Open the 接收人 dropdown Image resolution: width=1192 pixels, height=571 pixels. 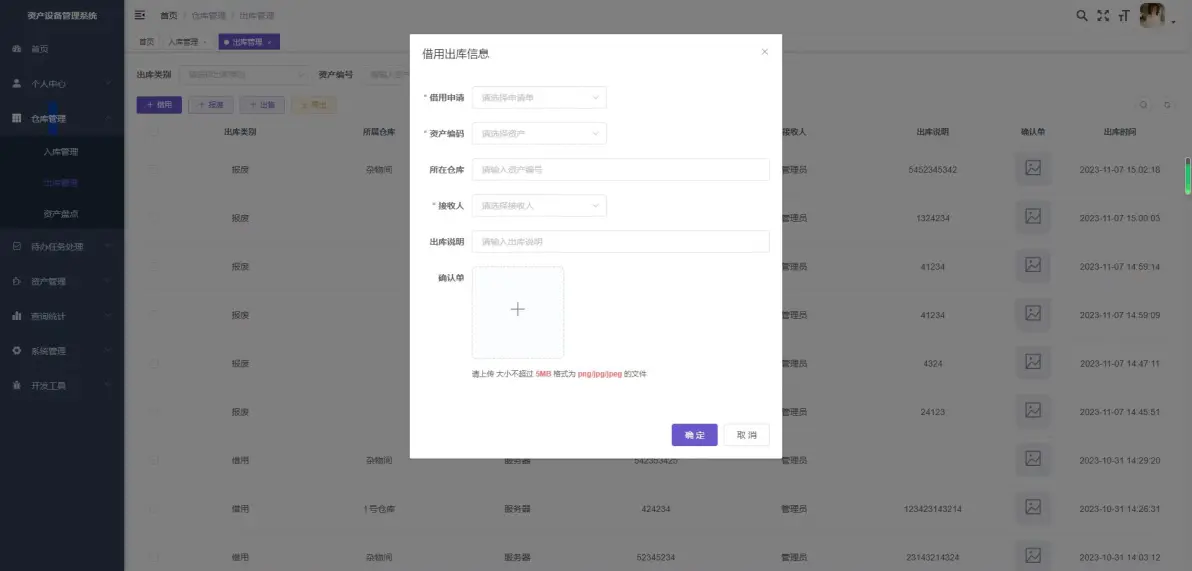[539, 205]
